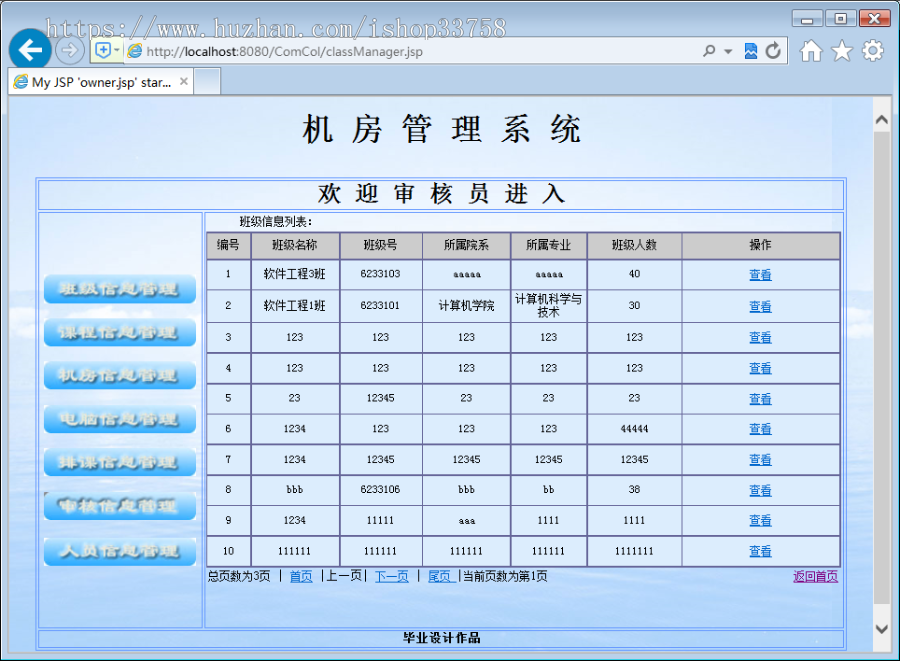Click 查看 on the 软件工程3班 row

click(760, 274)
